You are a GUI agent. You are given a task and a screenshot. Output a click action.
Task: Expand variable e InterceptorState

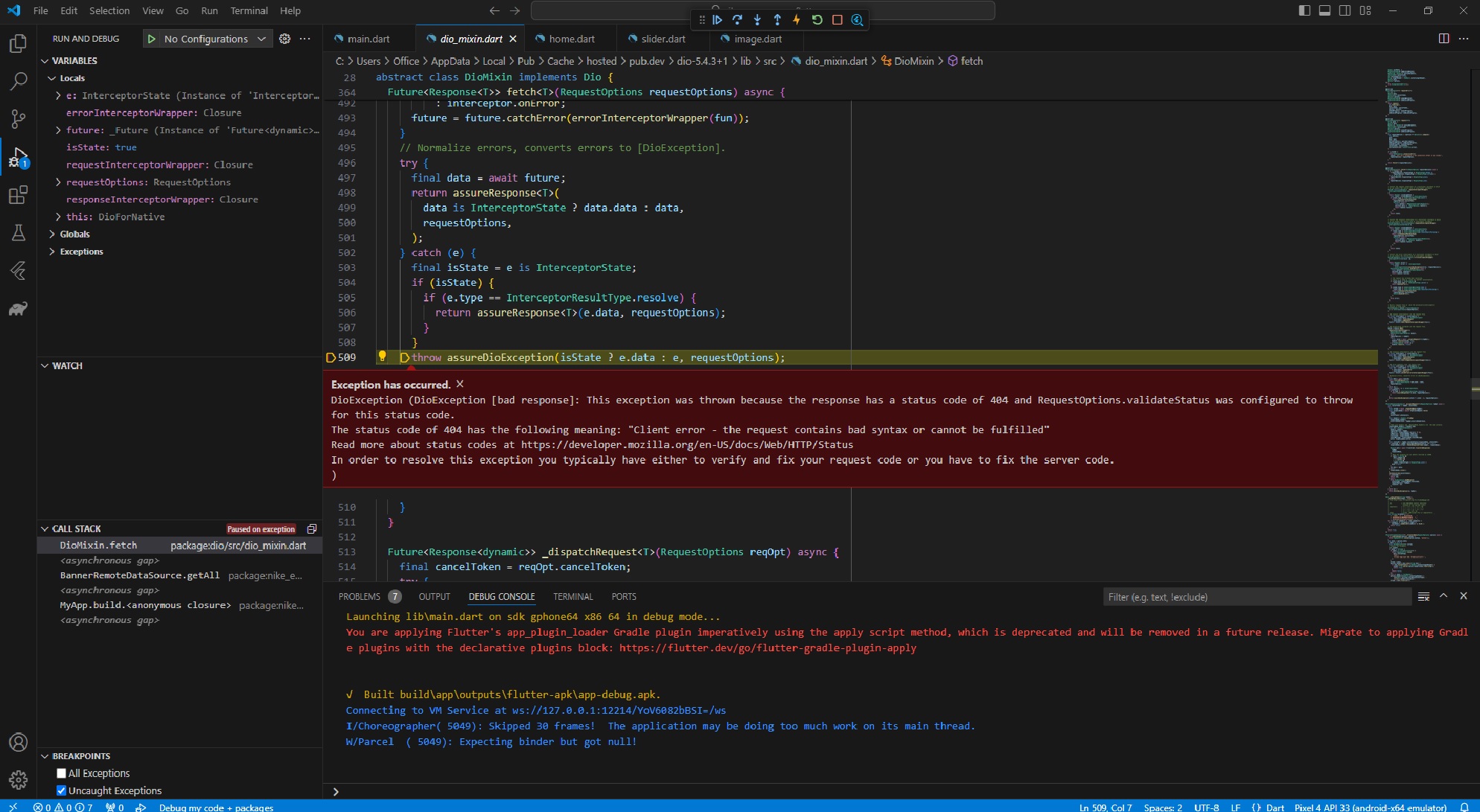58,95
